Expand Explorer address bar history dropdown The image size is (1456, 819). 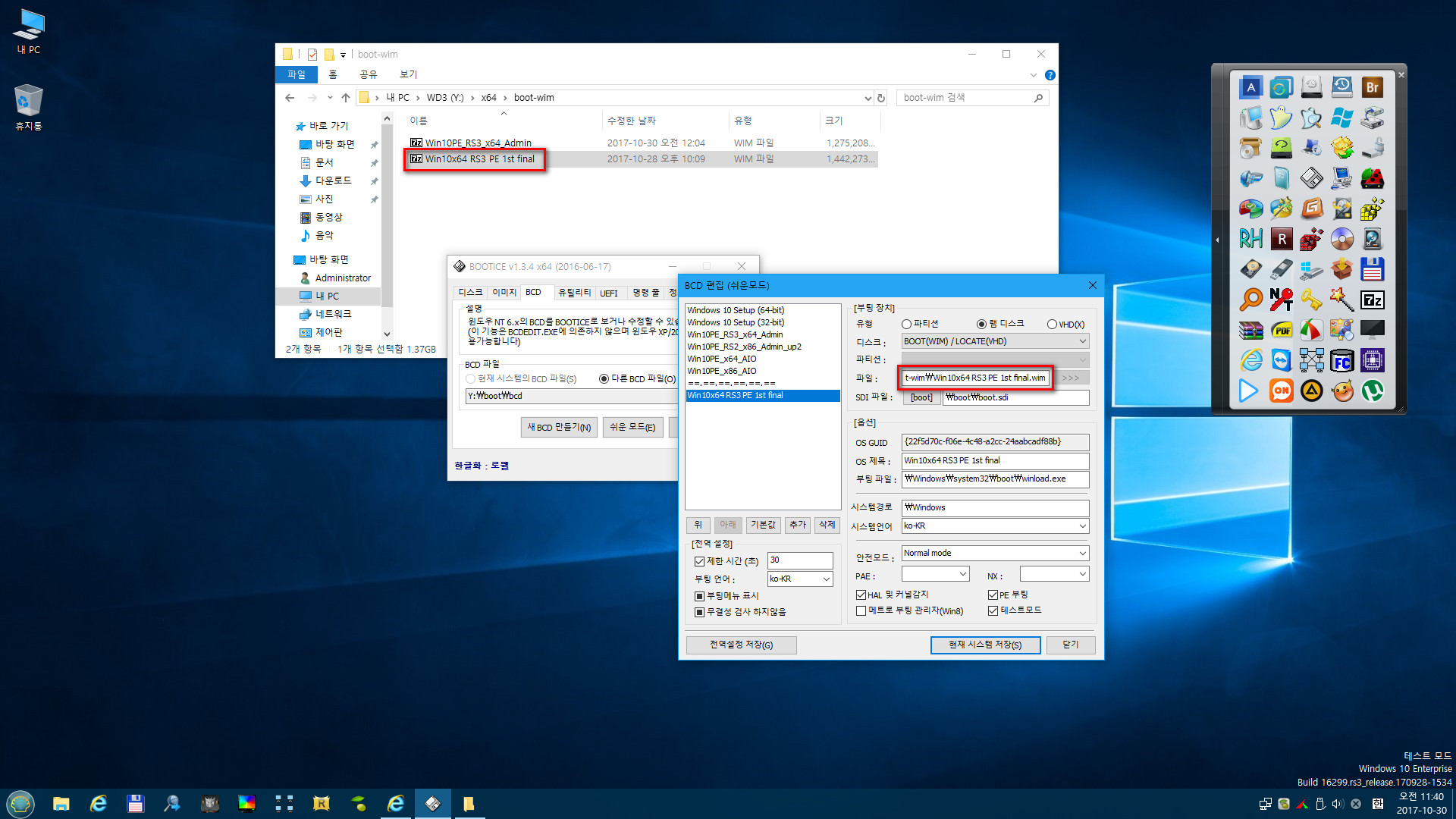pos(868,98)
